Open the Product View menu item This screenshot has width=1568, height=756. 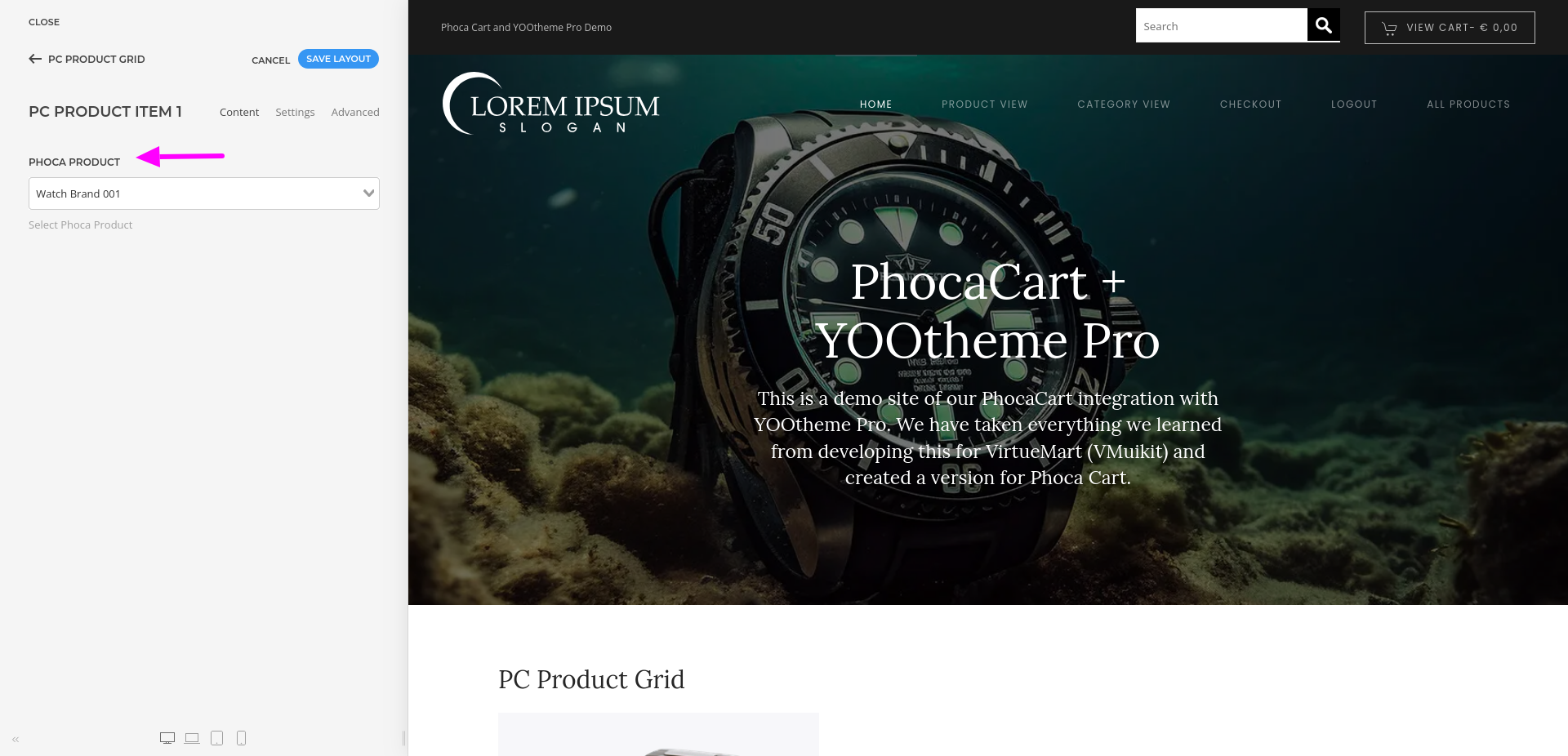pyautogui.click(x=985, y=105)
